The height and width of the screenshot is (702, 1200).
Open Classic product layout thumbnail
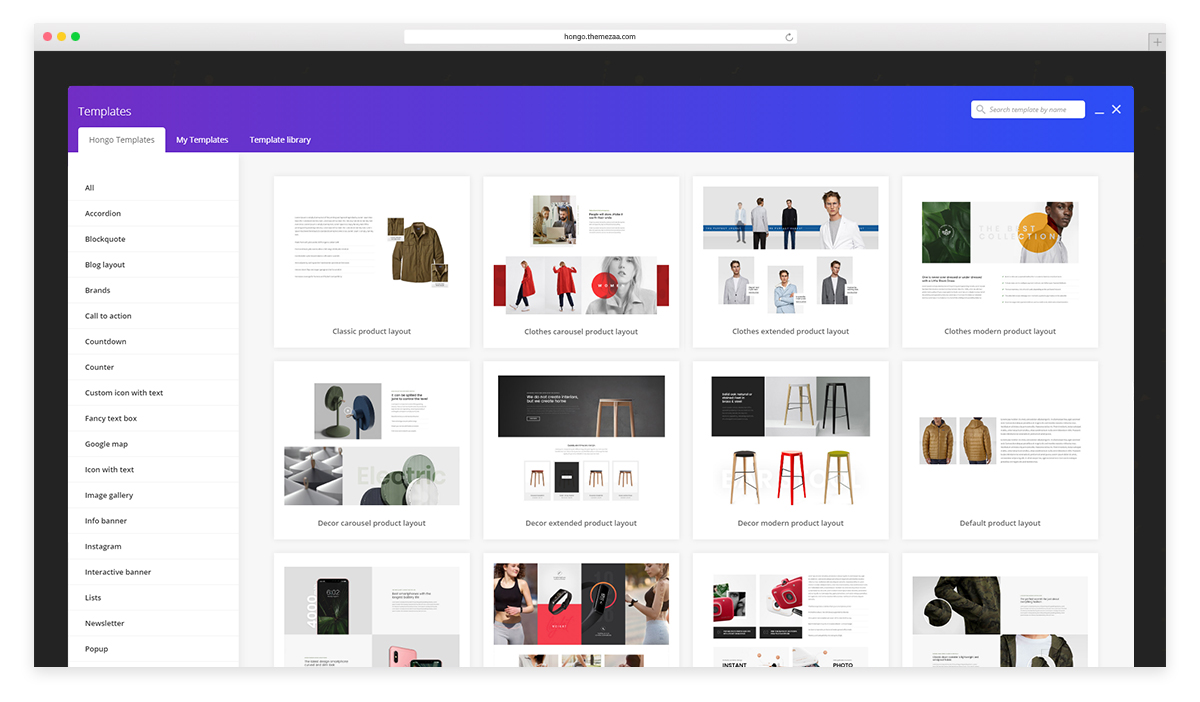[x=372, y=250]
